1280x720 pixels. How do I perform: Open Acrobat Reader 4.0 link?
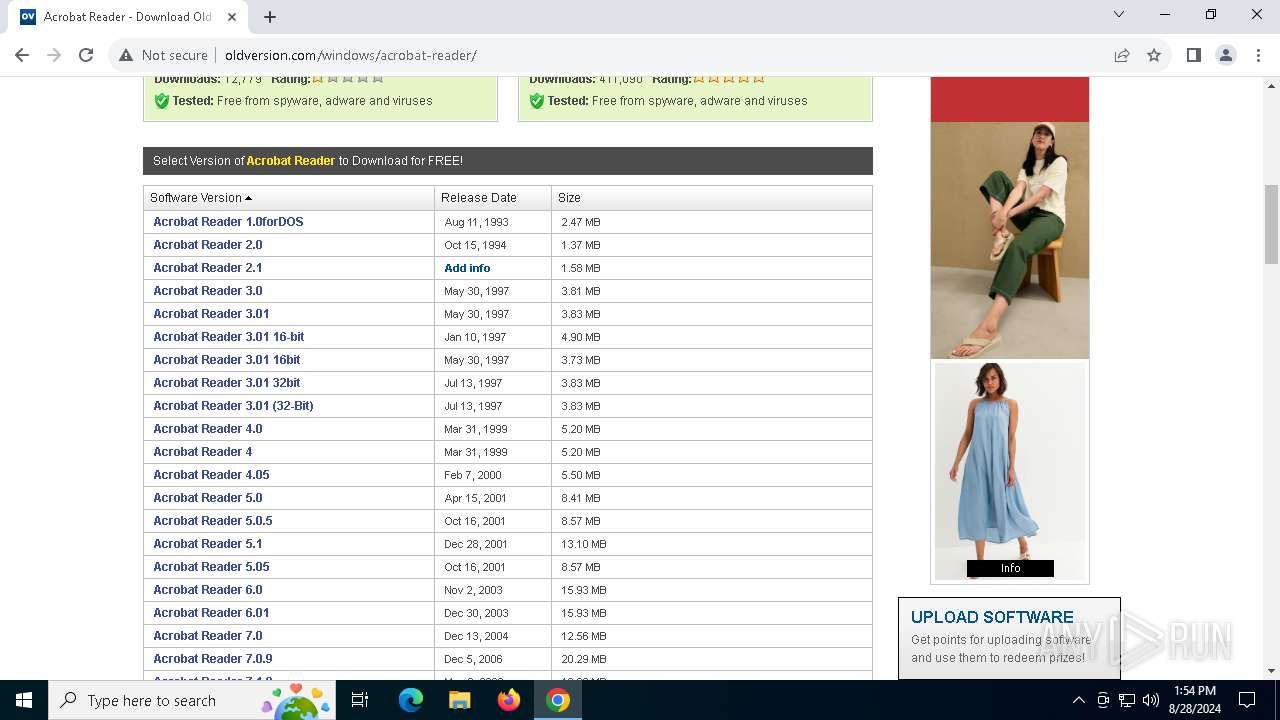tap(208, 429)
